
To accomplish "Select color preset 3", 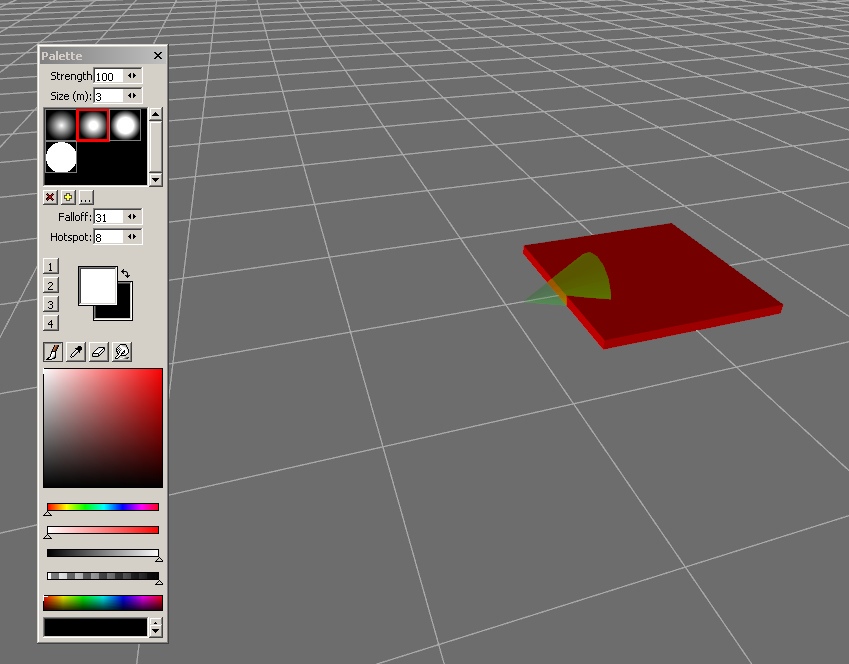I will pyautogui.click(x=50, y=304).
